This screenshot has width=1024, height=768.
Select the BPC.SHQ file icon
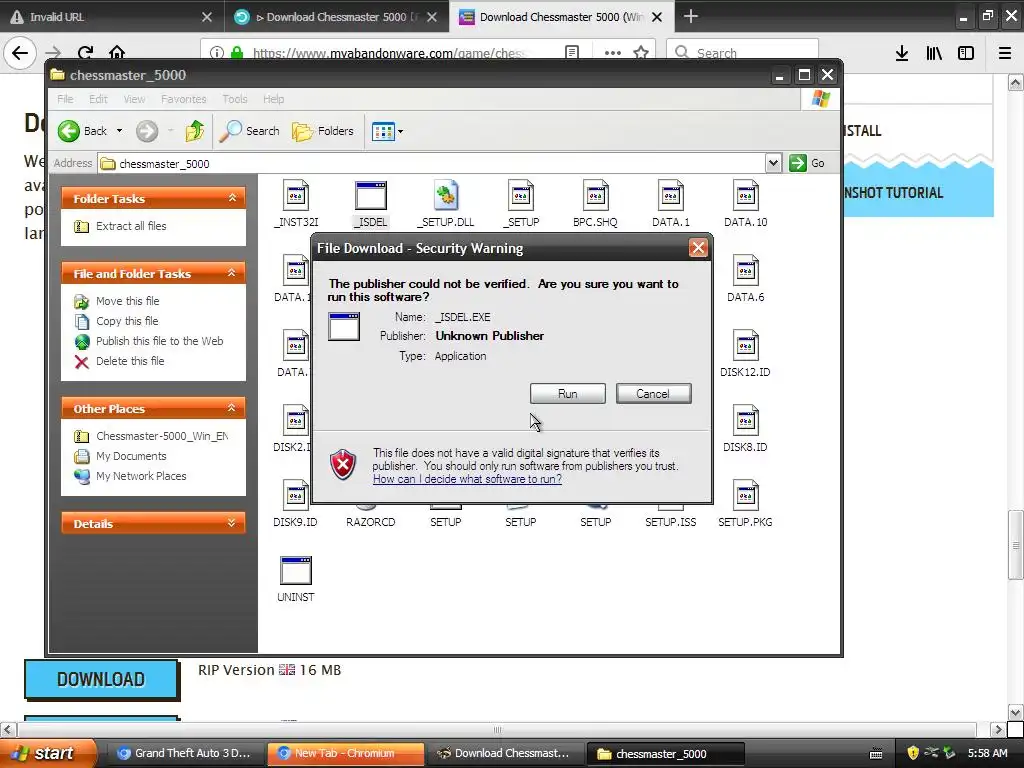[596, 196]
